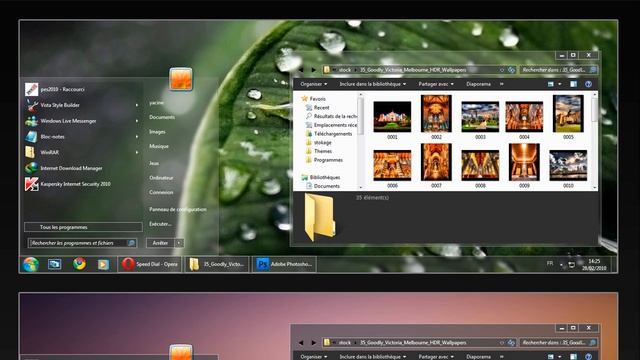Open the clock showing 14:25

pyautogui.click(x=594, y=264)
